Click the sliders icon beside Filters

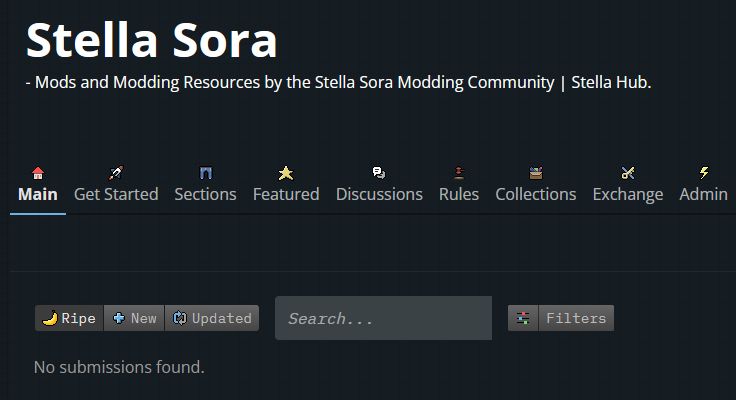click(x=523, y=318)
